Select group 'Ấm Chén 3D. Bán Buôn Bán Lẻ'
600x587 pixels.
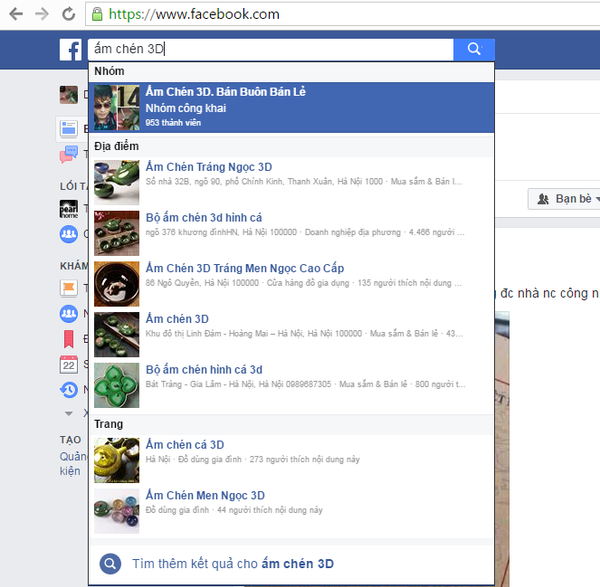(x=291, y=108)
